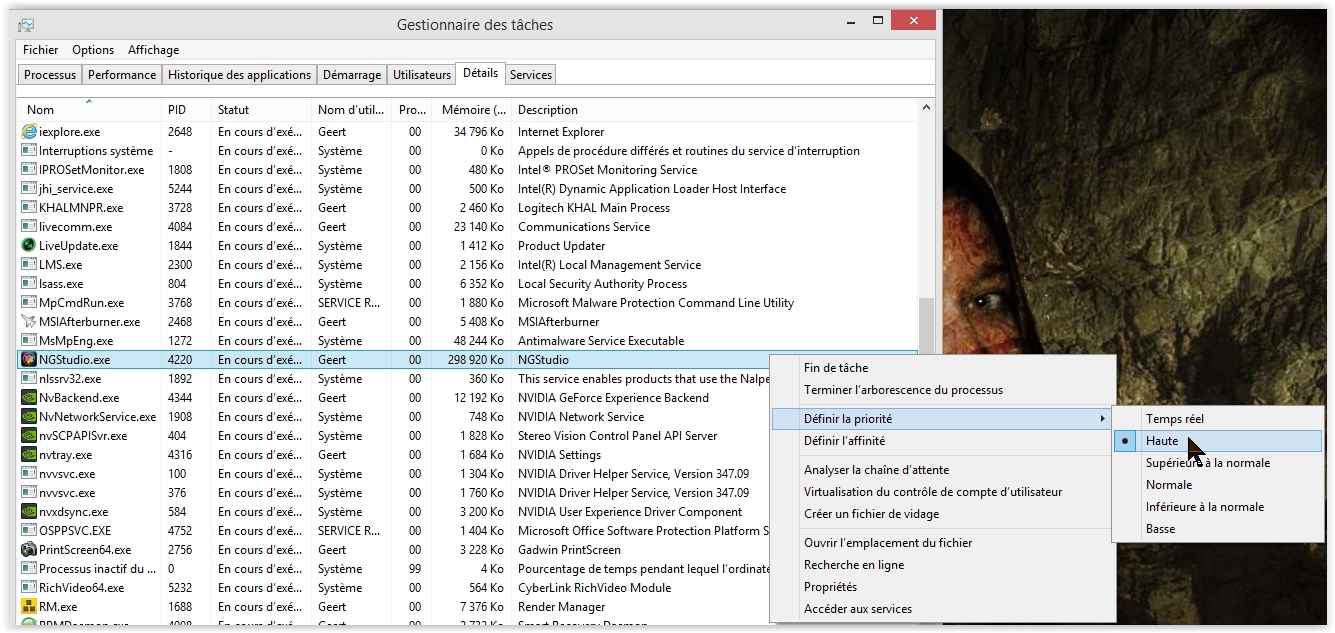Click the nvSCPAPISvr.exe NVIDIA icon

[29, 435]
